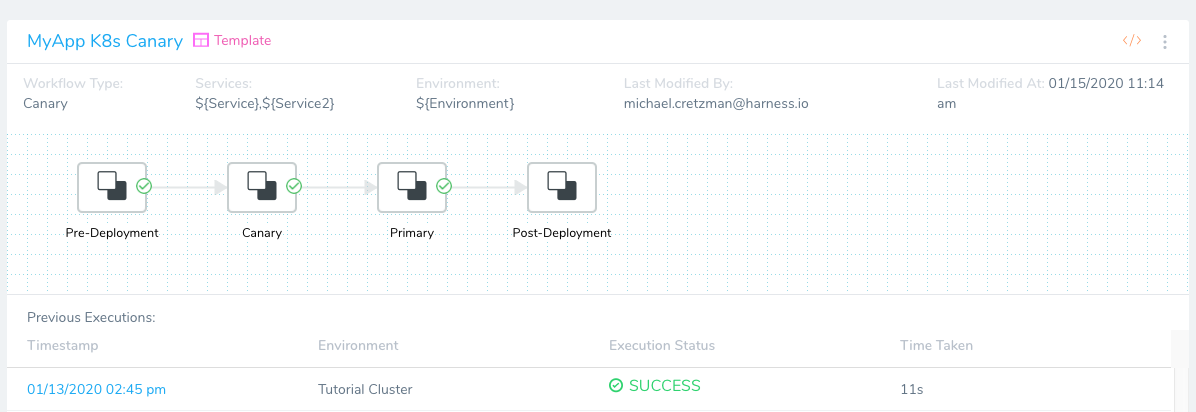This screenshot has height=412, width=1196.
Task: Open the Post-Deployment phase node
Action: point(561,187)
